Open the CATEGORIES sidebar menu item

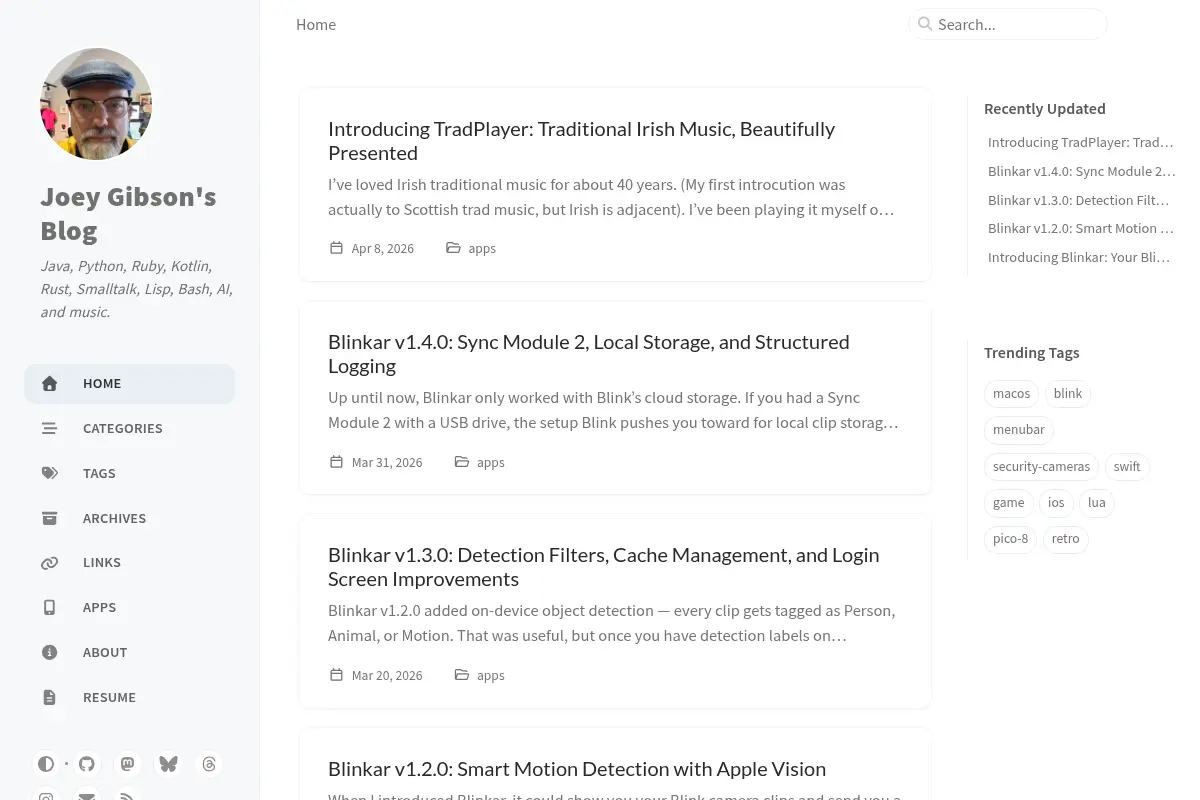click(130, 429)
